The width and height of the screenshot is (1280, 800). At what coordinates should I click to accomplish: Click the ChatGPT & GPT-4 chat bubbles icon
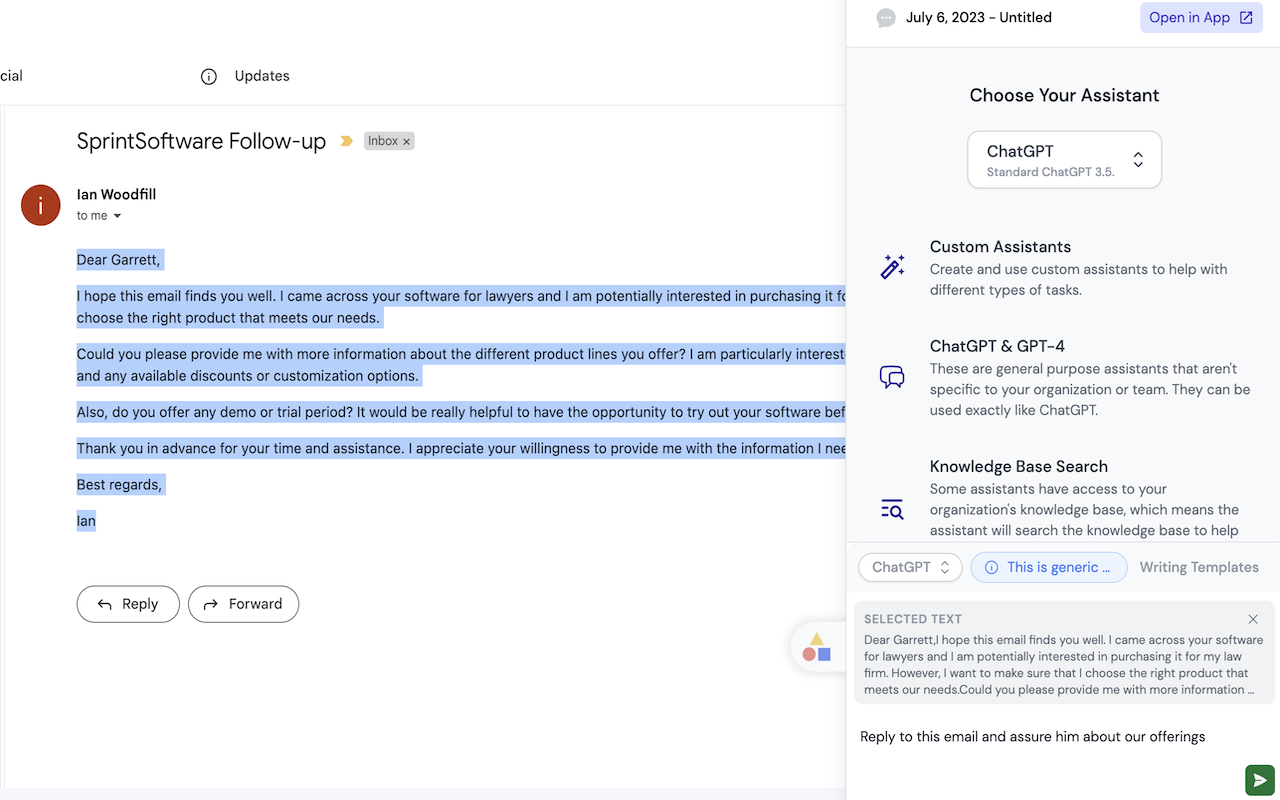point(892,377)
